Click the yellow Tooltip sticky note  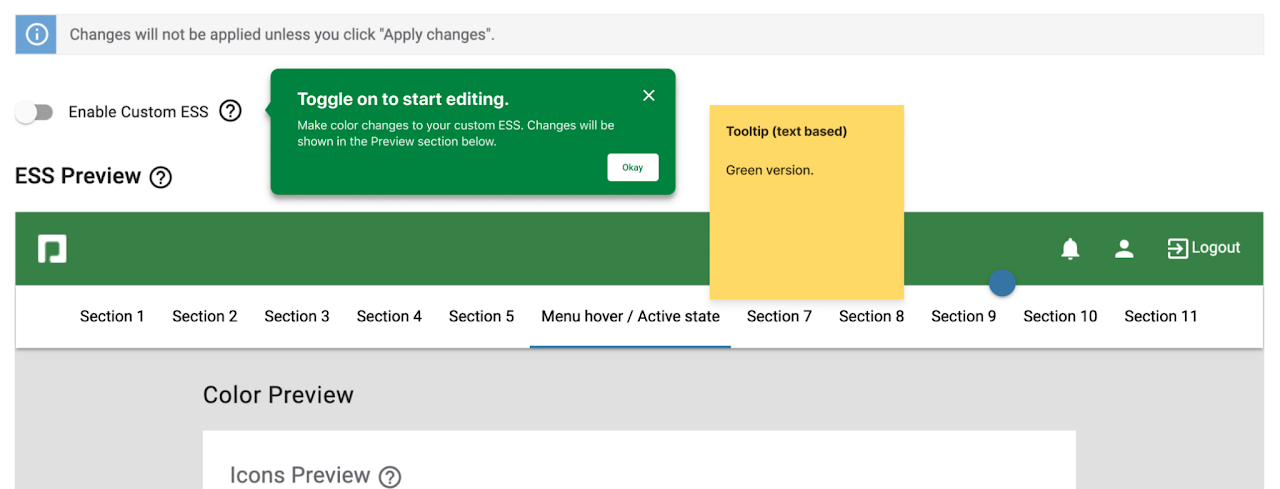807,202
